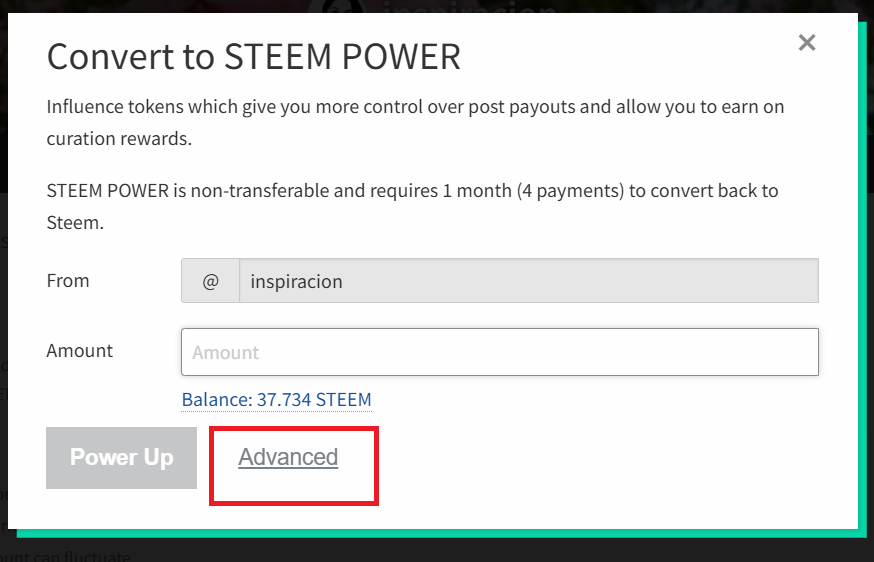Click the empty dialog space right of Advanced

click(x=600, y=460)
